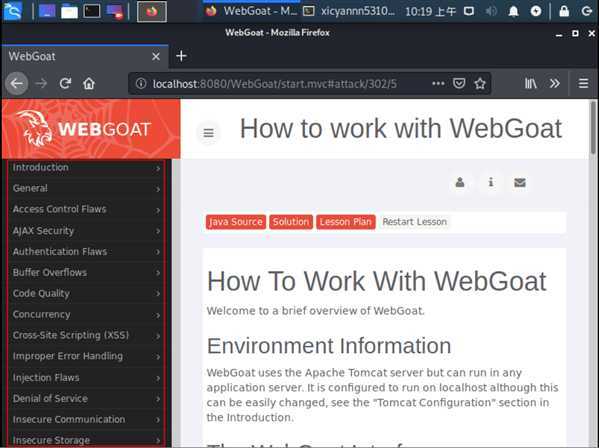Click the 'How To Work With WebGoat' heading

click(x=377, y=281)
